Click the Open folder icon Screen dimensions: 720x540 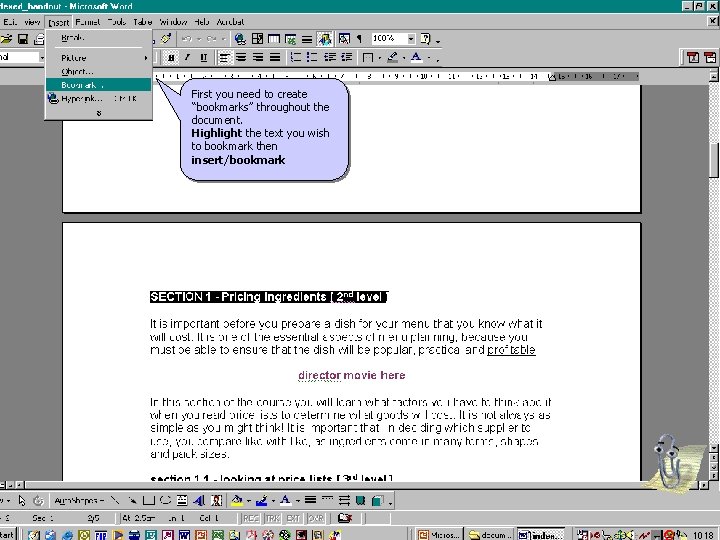[6, 39]
